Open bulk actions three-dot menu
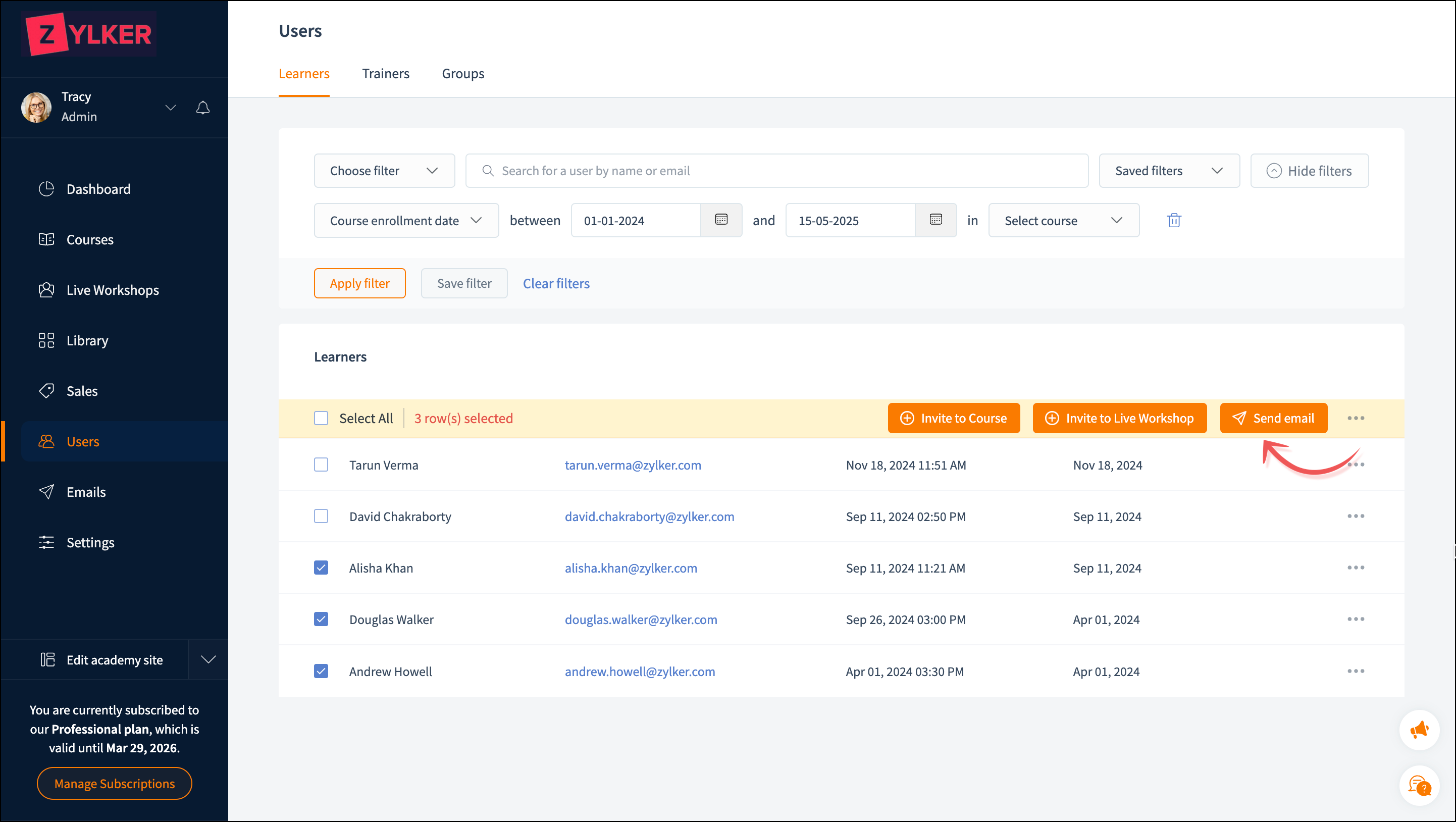The image size is (1456, 822). (1356, 419)
